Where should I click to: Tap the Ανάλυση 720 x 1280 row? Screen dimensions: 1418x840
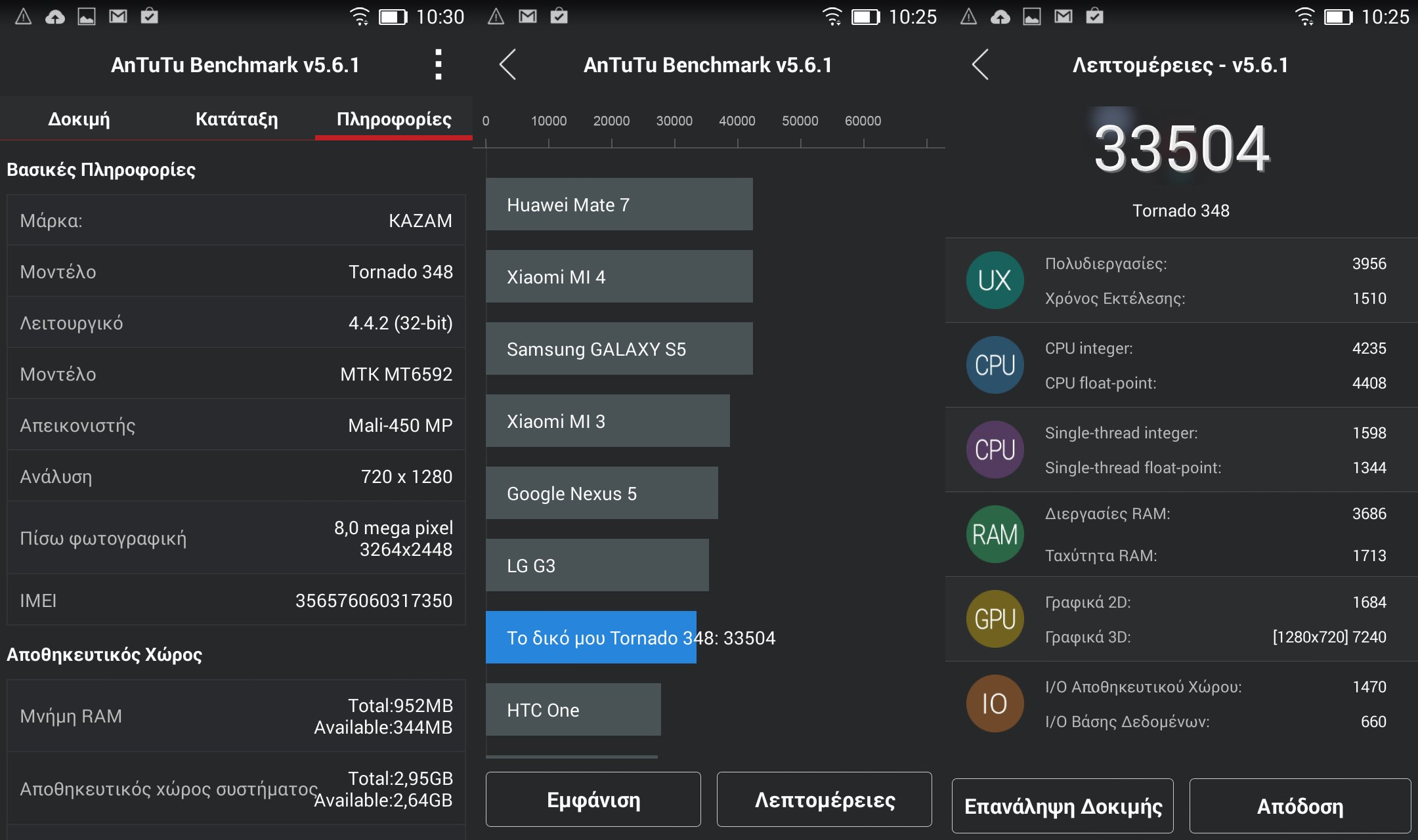click(x=236, y=476)
